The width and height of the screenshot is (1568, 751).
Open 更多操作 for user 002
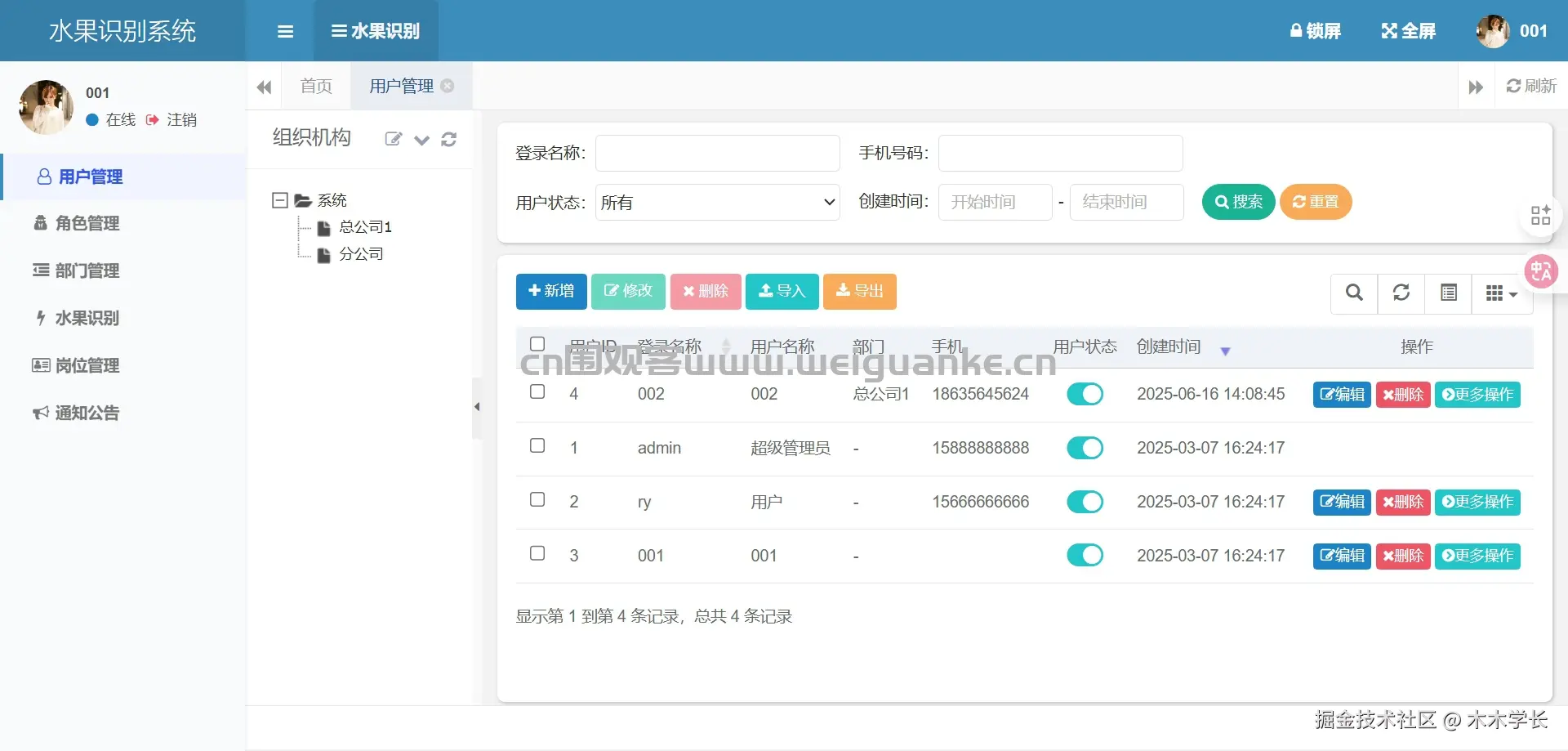click(x=1477, y=395)
